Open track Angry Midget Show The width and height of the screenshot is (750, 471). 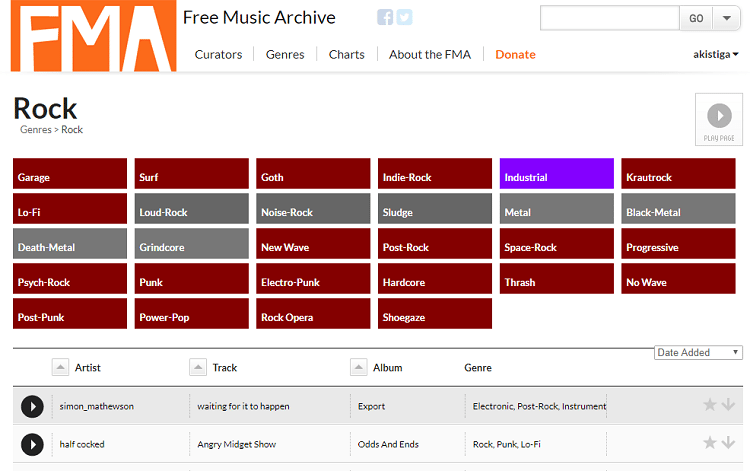pos(236,444)
